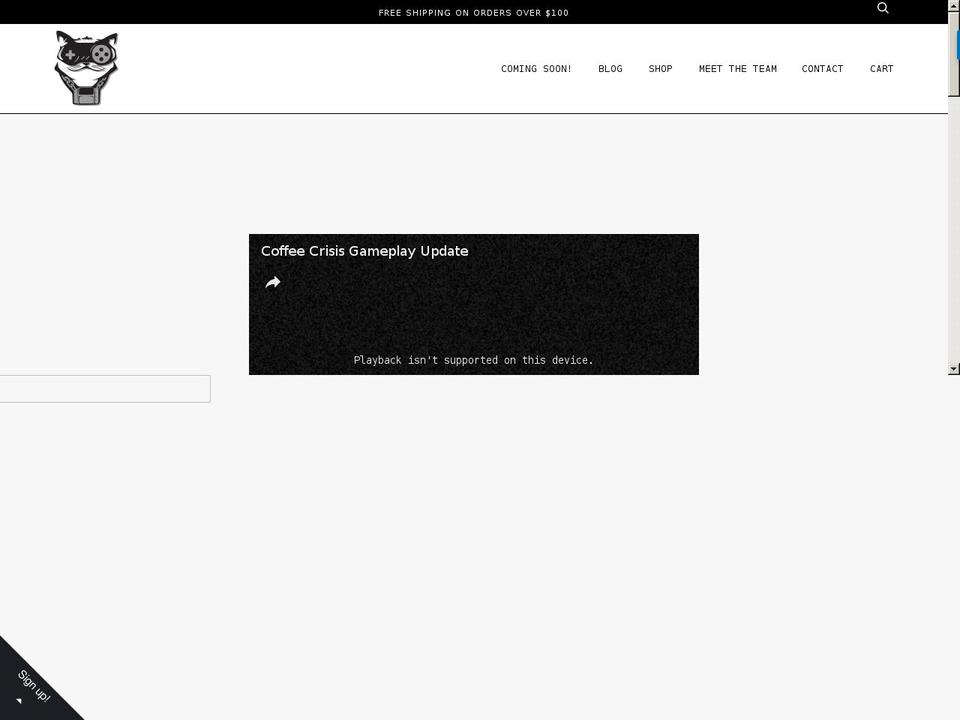Click inside the dark video frame

tap(474, 320)
